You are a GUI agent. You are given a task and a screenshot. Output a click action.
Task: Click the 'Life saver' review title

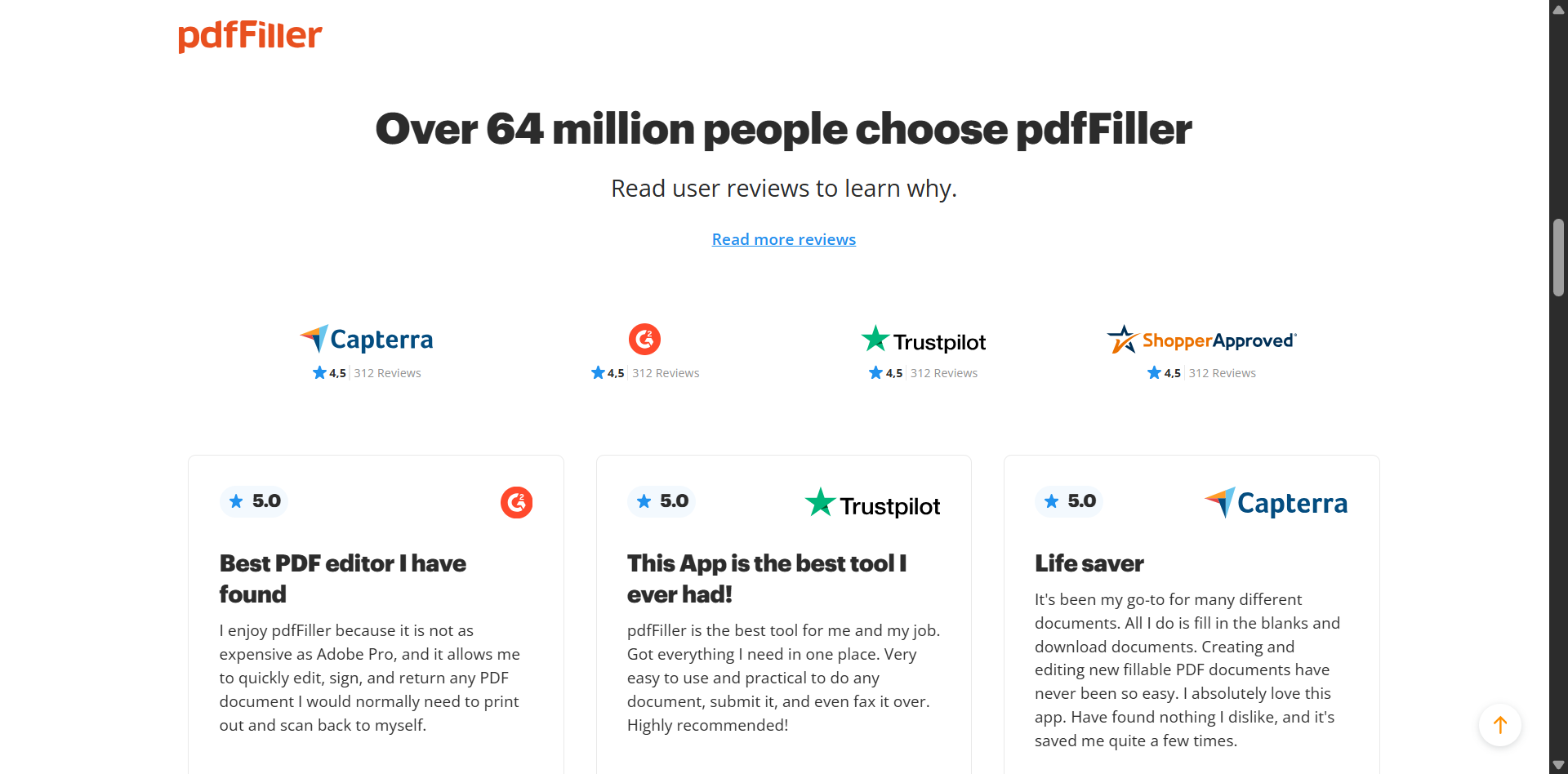click(1089, 563)
